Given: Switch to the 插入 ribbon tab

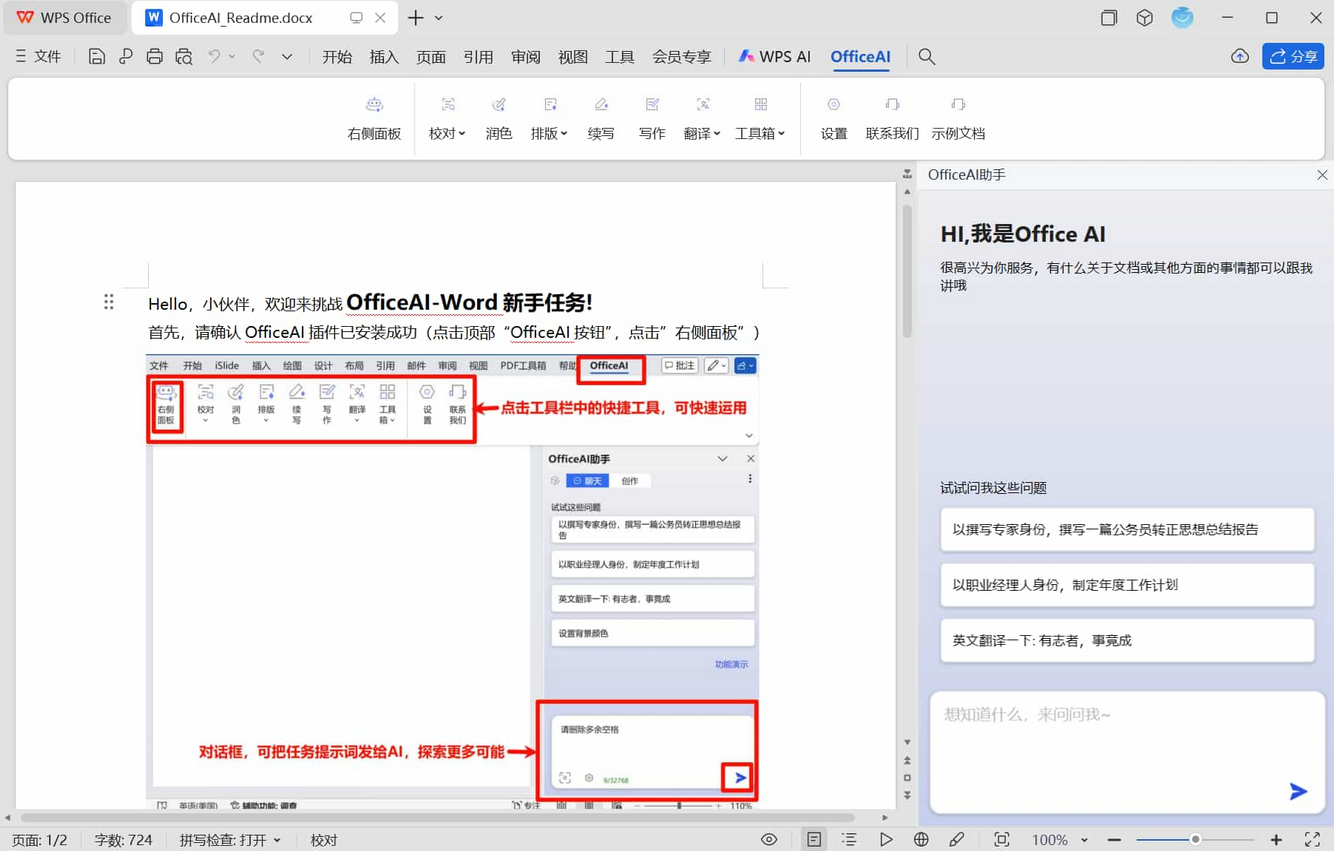Looking at the screenshot, I should click(384, 57).
